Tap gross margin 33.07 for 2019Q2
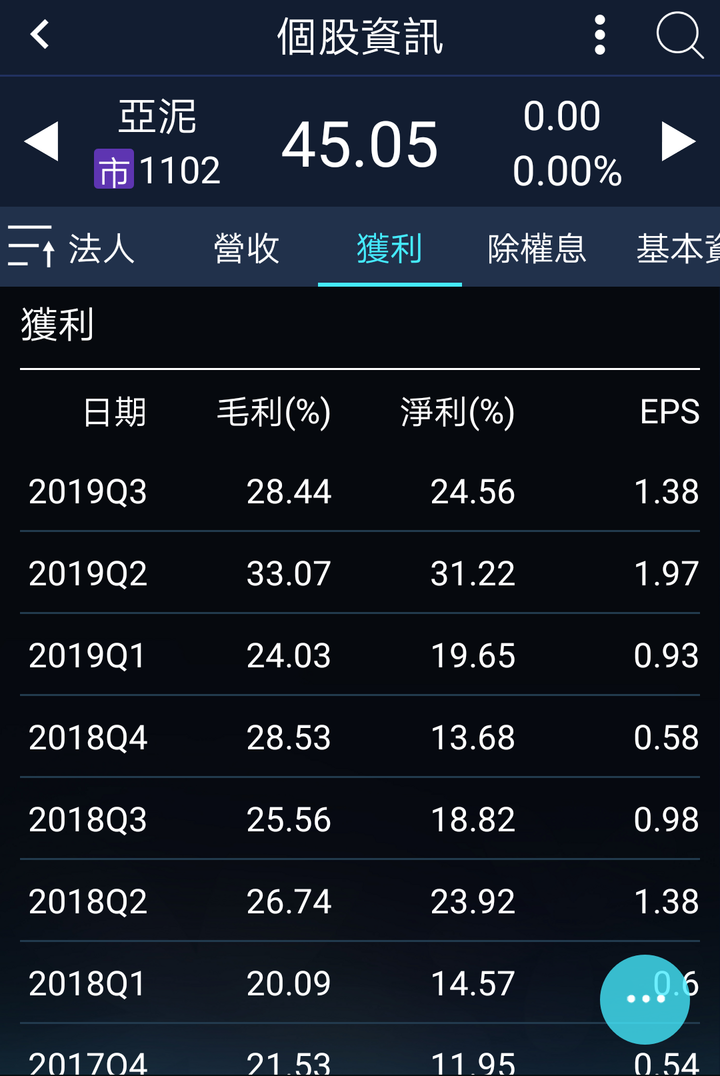This screenshot has height=1076, width=720. point(289,574)
